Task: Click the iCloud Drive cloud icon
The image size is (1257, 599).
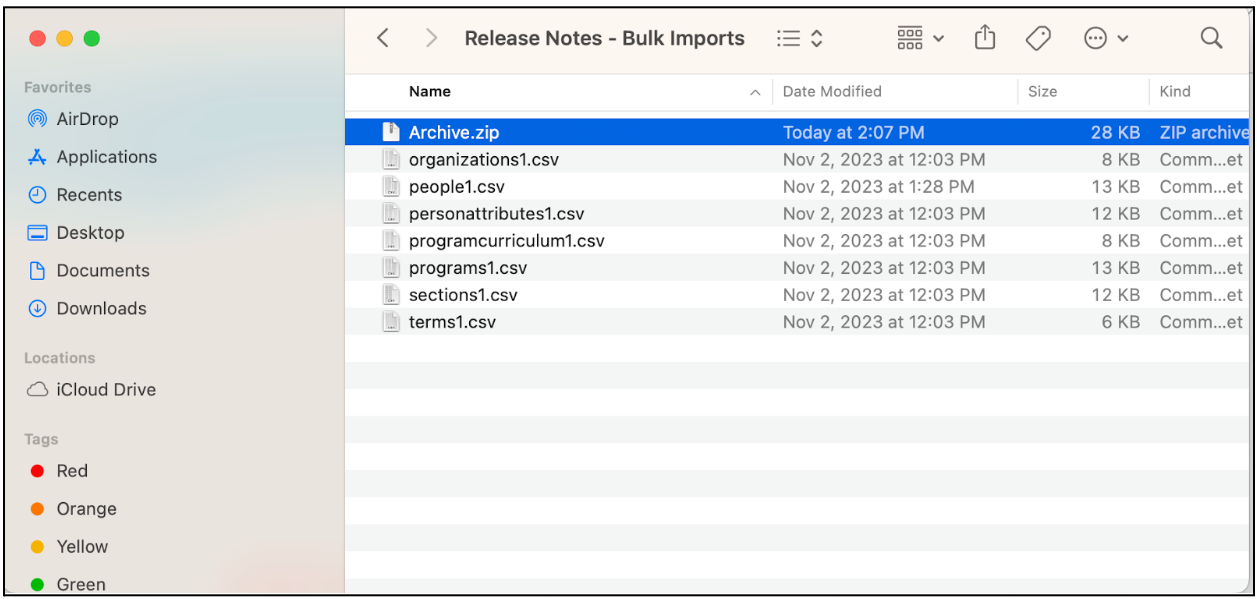Action: click(x=37, y=390)
